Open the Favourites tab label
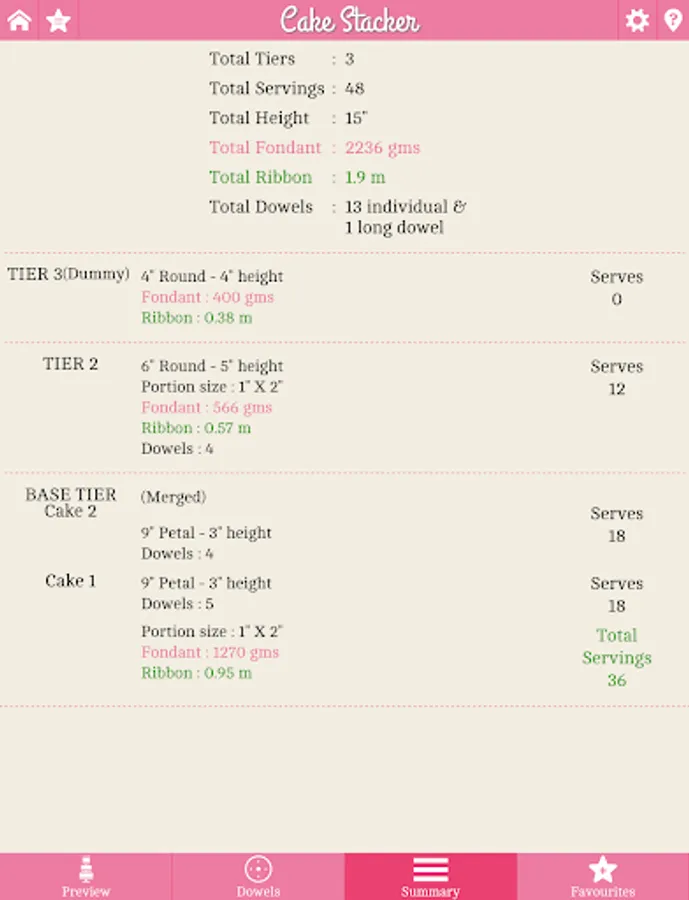Screen dimensions: 689x900 click(x=603, y=891)
